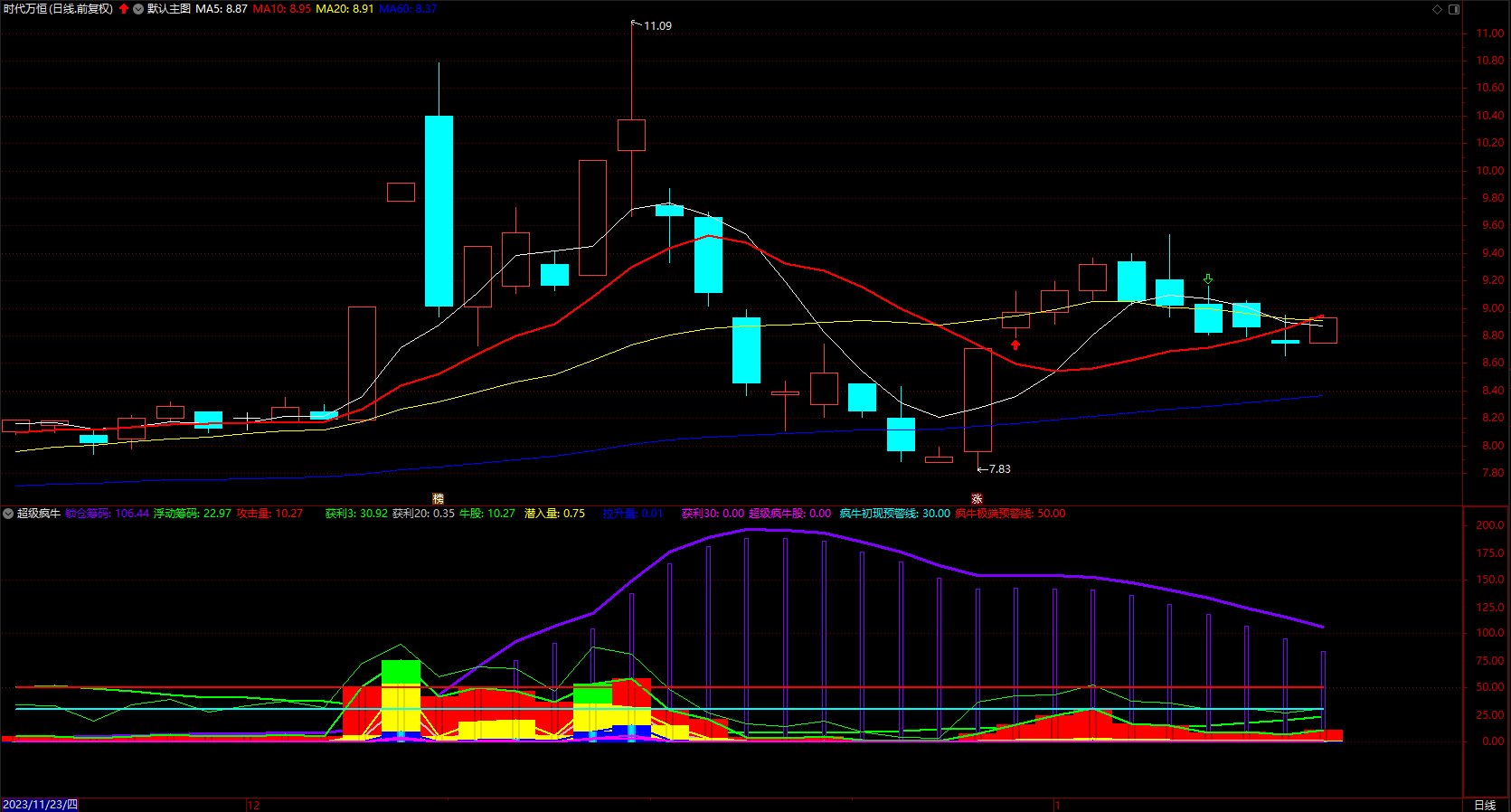Select the 锁仓筹码 indicator value label
The image size is (1511, 812).
coord(107,514)
